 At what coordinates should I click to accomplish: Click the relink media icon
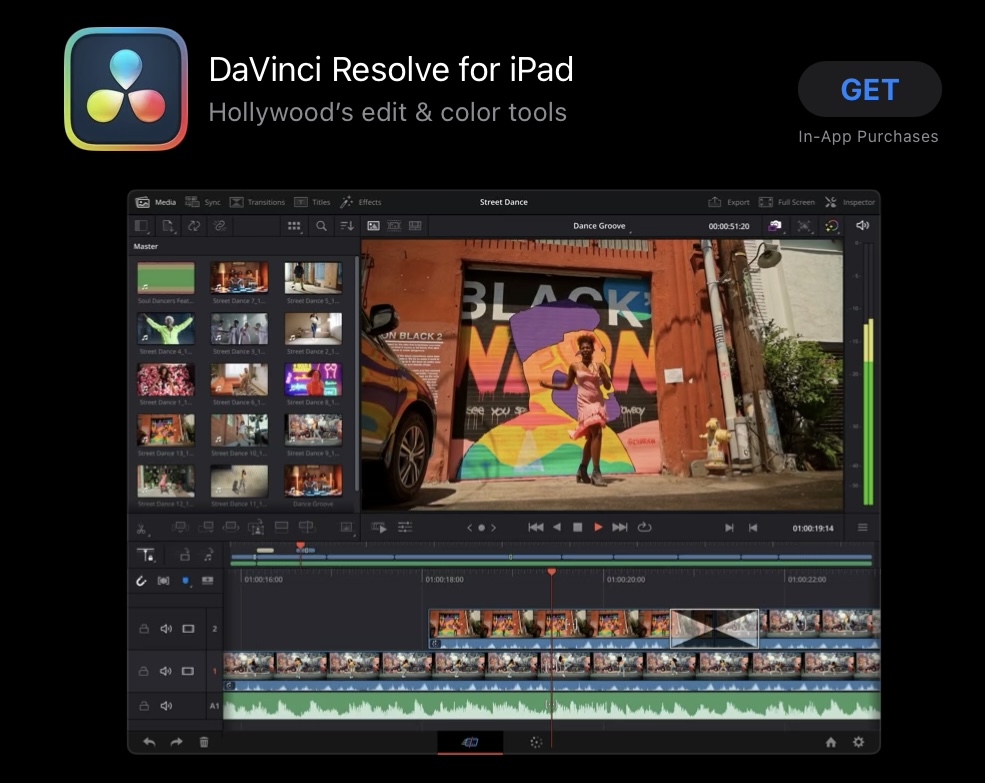pyautogui.click(x=219, y=226)
